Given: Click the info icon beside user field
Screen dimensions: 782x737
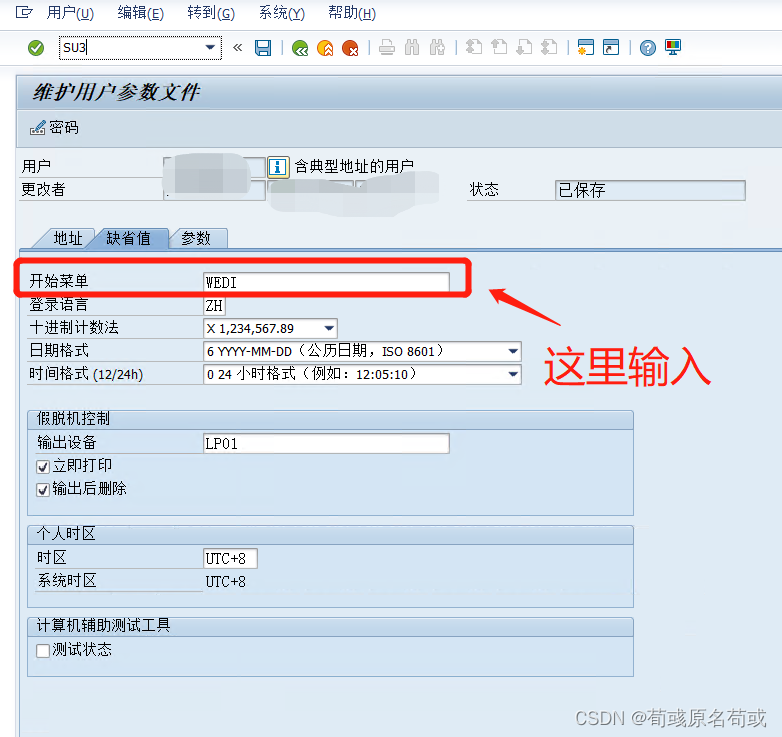Looking at the screenshot, I should tap(278, 167).
